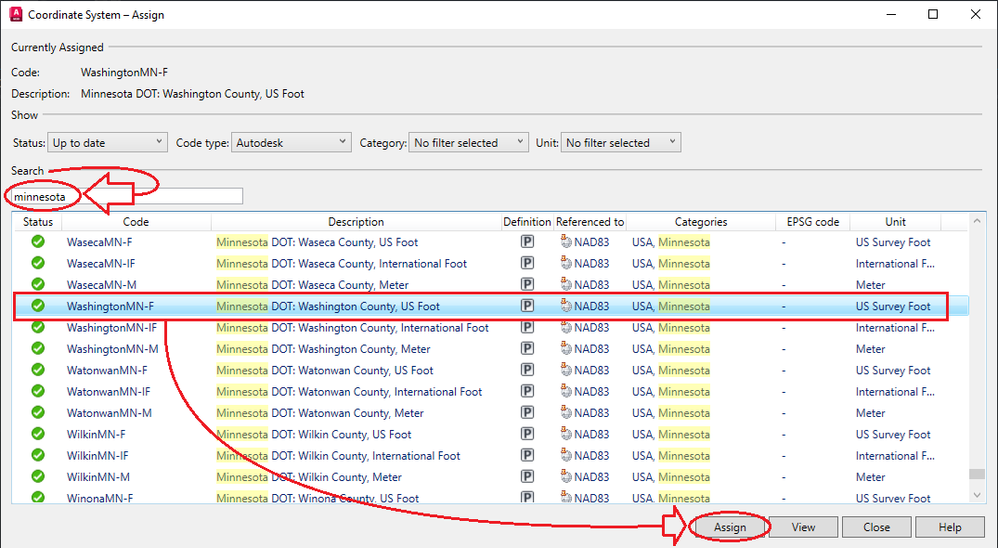Click the projected definition icon of WashingtonMN-M
Image resolution: width=998 pixels, height=548 pixels.
point(527,349)
